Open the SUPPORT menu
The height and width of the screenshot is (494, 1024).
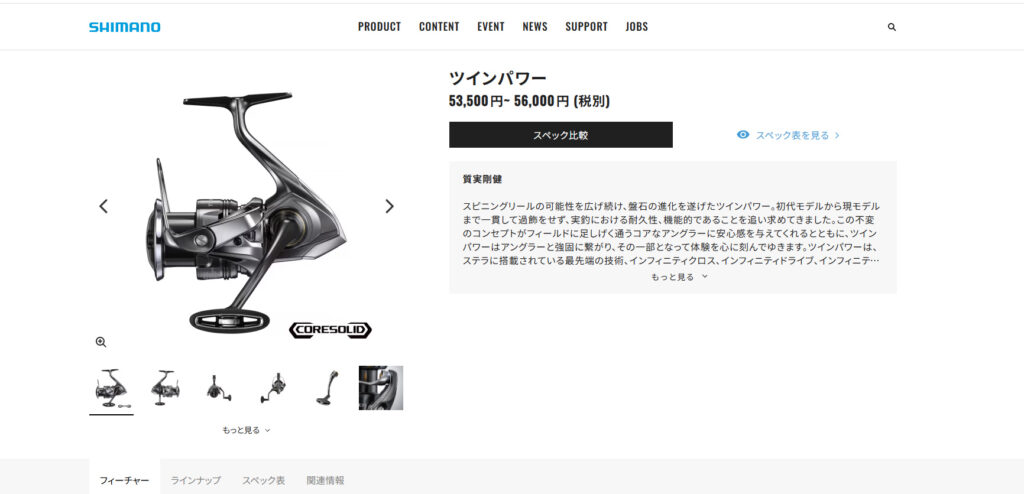(586, 27)
